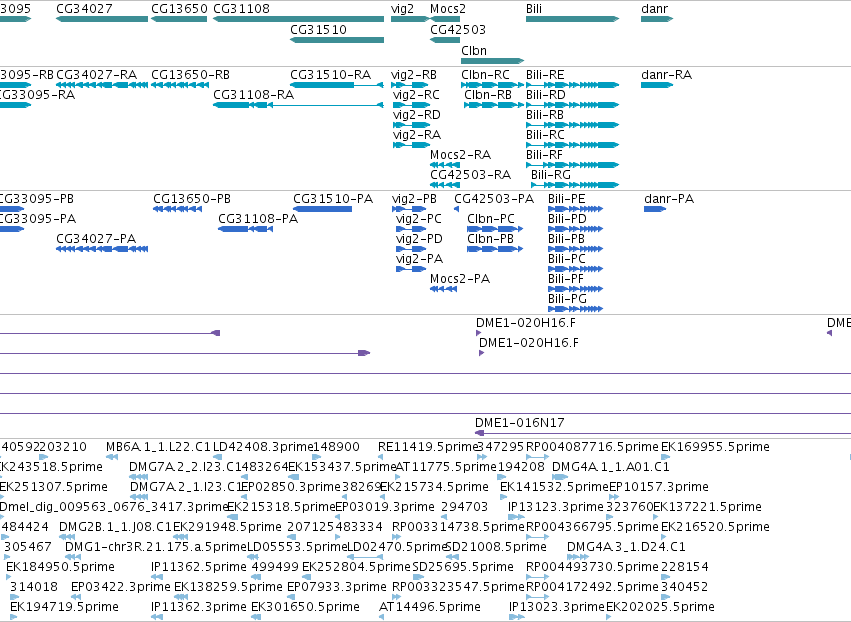This screenshot has height=622, width=851.
Task: Click the vig2-RC transcript glyph
Action: tap(411, 105)
